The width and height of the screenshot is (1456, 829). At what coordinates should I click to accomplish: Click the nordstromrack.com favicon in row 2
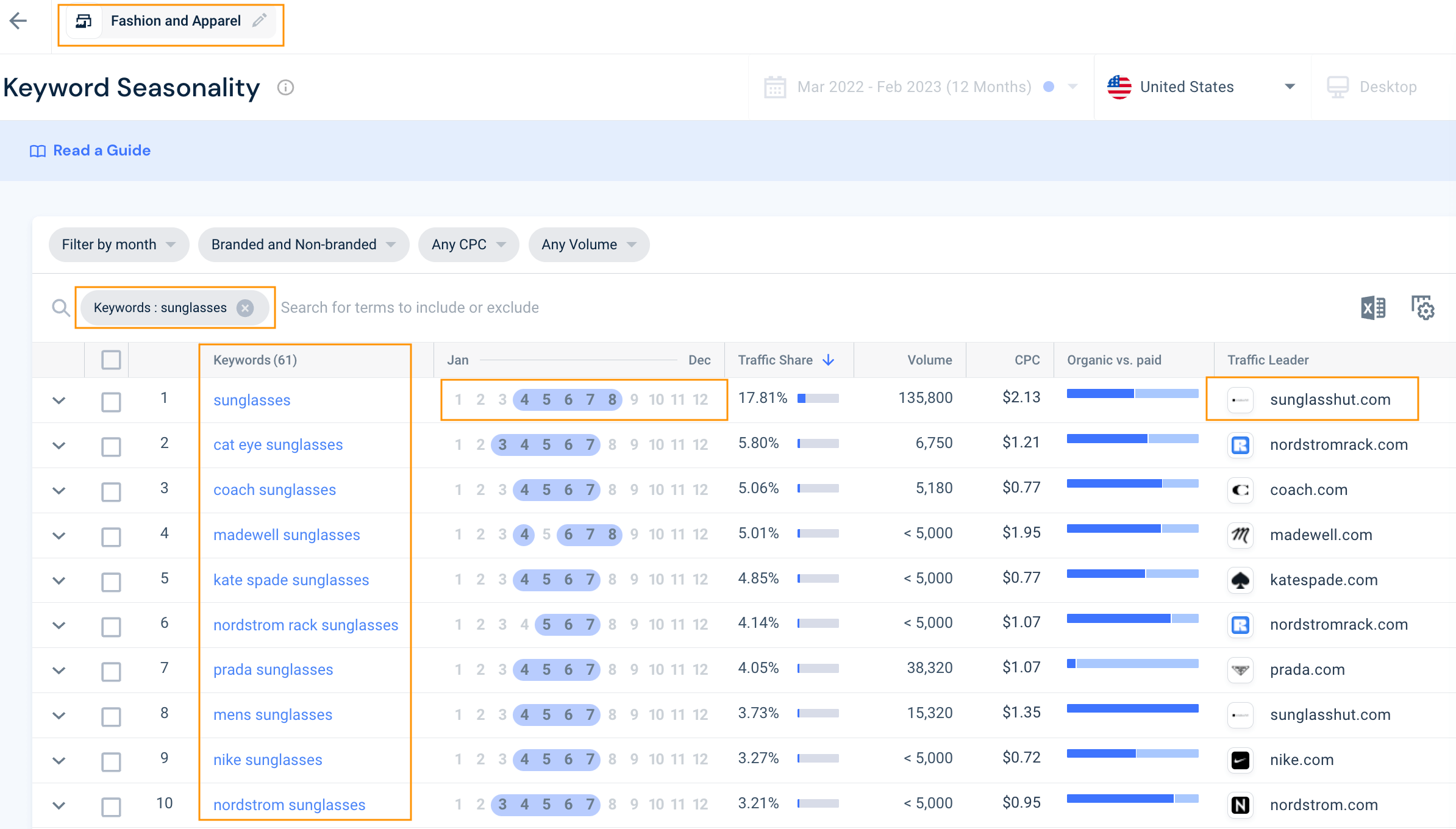point(1240,445)
